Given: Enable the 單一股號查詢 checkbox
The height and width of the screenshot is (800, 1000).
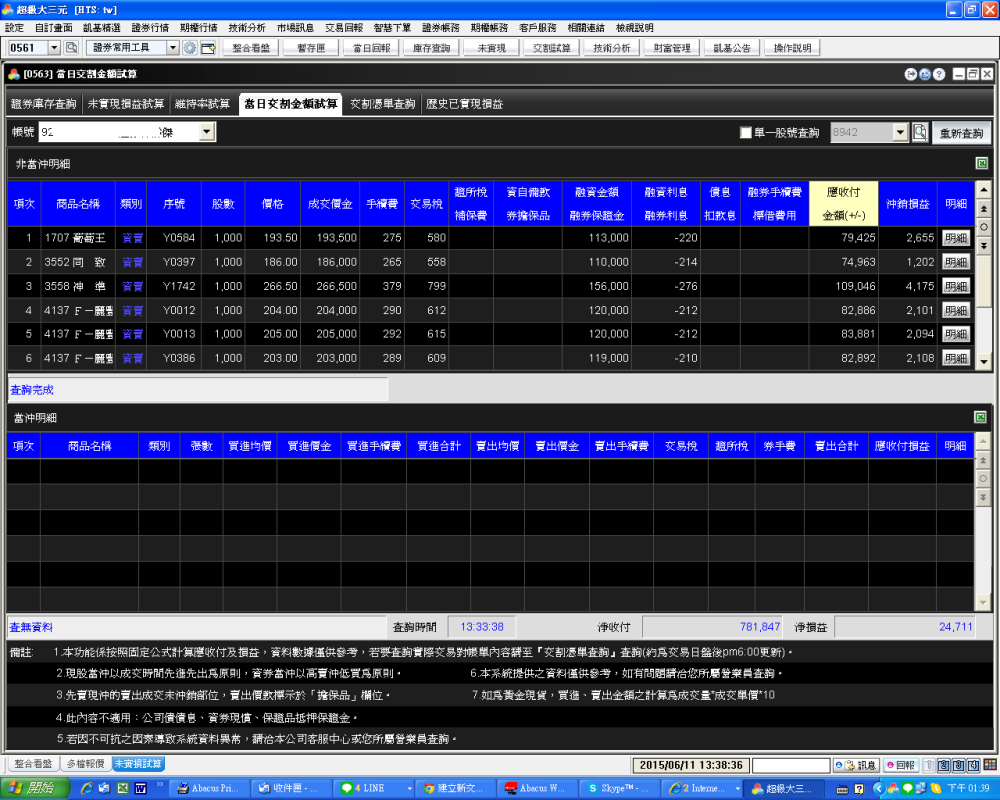Looking at the screenshot, I should pyautogui.click(x=745, y=133).
